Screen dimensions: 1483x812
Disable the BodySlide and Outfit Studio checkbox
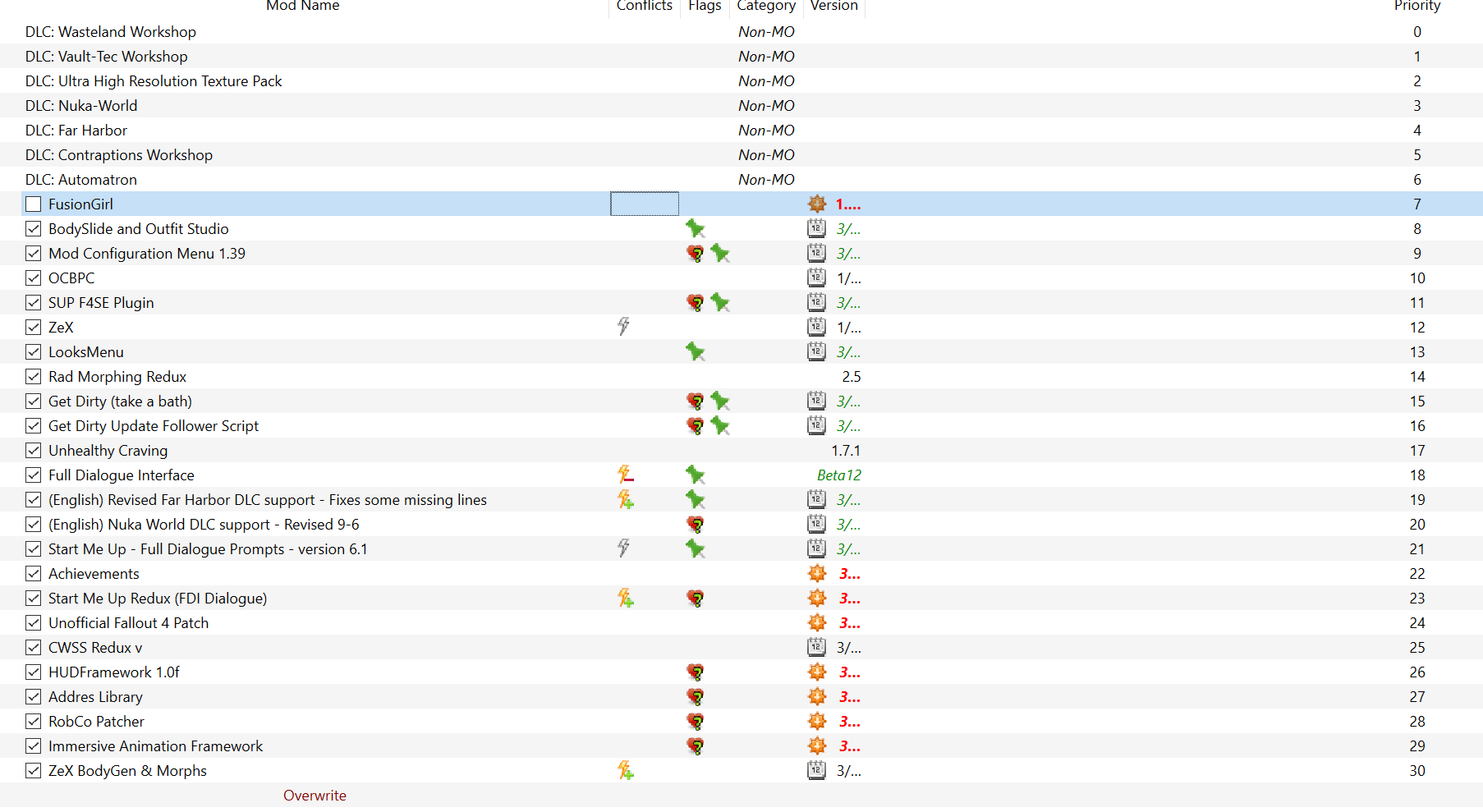tap(34, 228)
